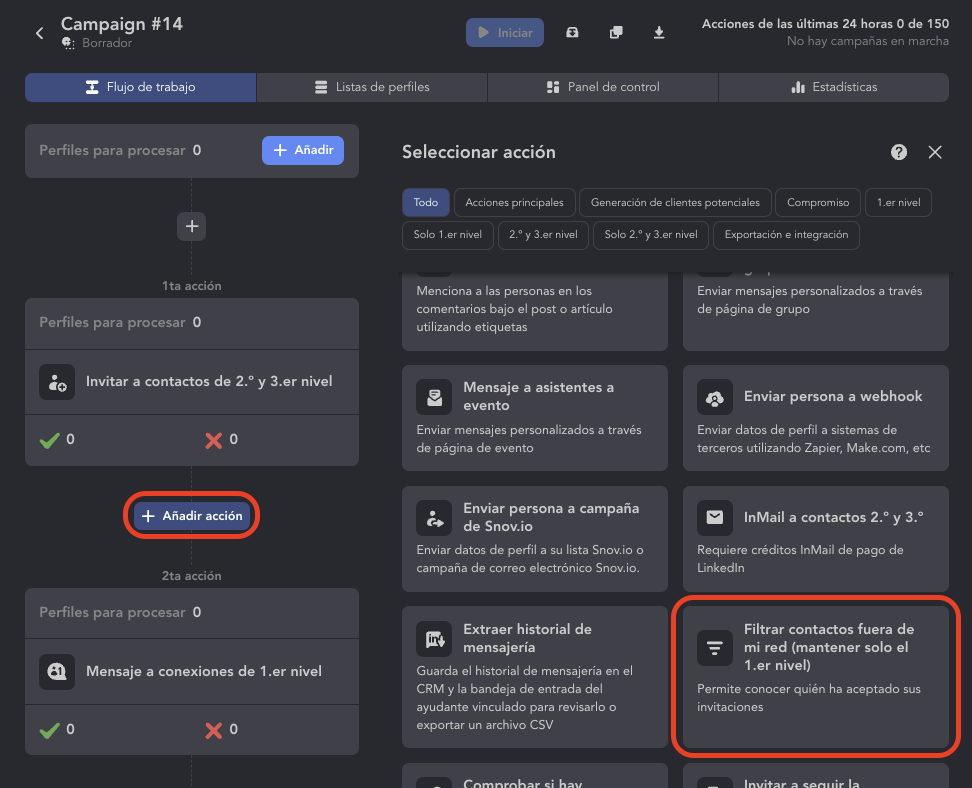Click the InMail envelope icon
The image size is (972, 788).
pyautogui.click(x=715, y=518)
